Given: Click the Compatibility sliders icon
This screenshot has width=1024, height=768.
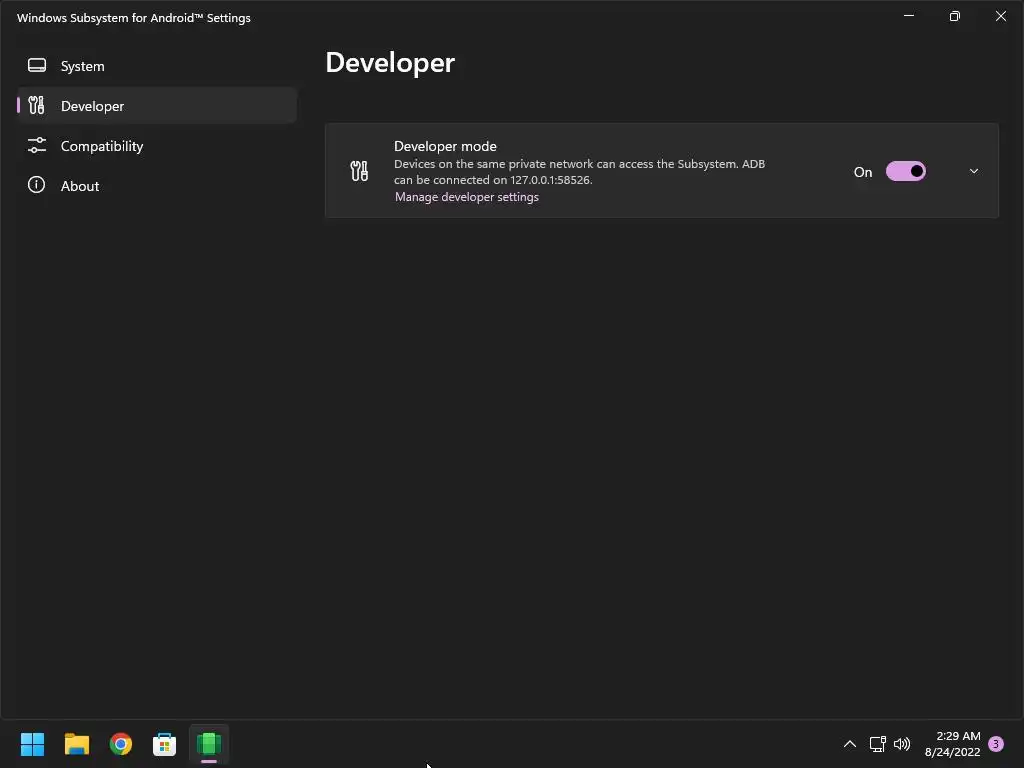Looking at the screenshot, I should 37,145.
